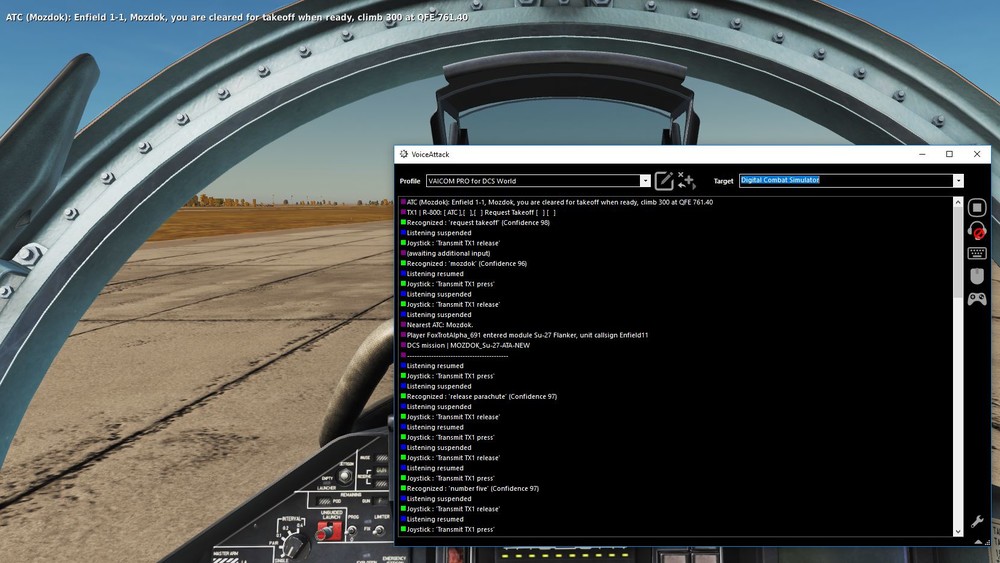Screen dimensions: 1000x563
Task: Click the Edit Profile pencil icon
Action: pyautogui.click(x=663, y=180)
